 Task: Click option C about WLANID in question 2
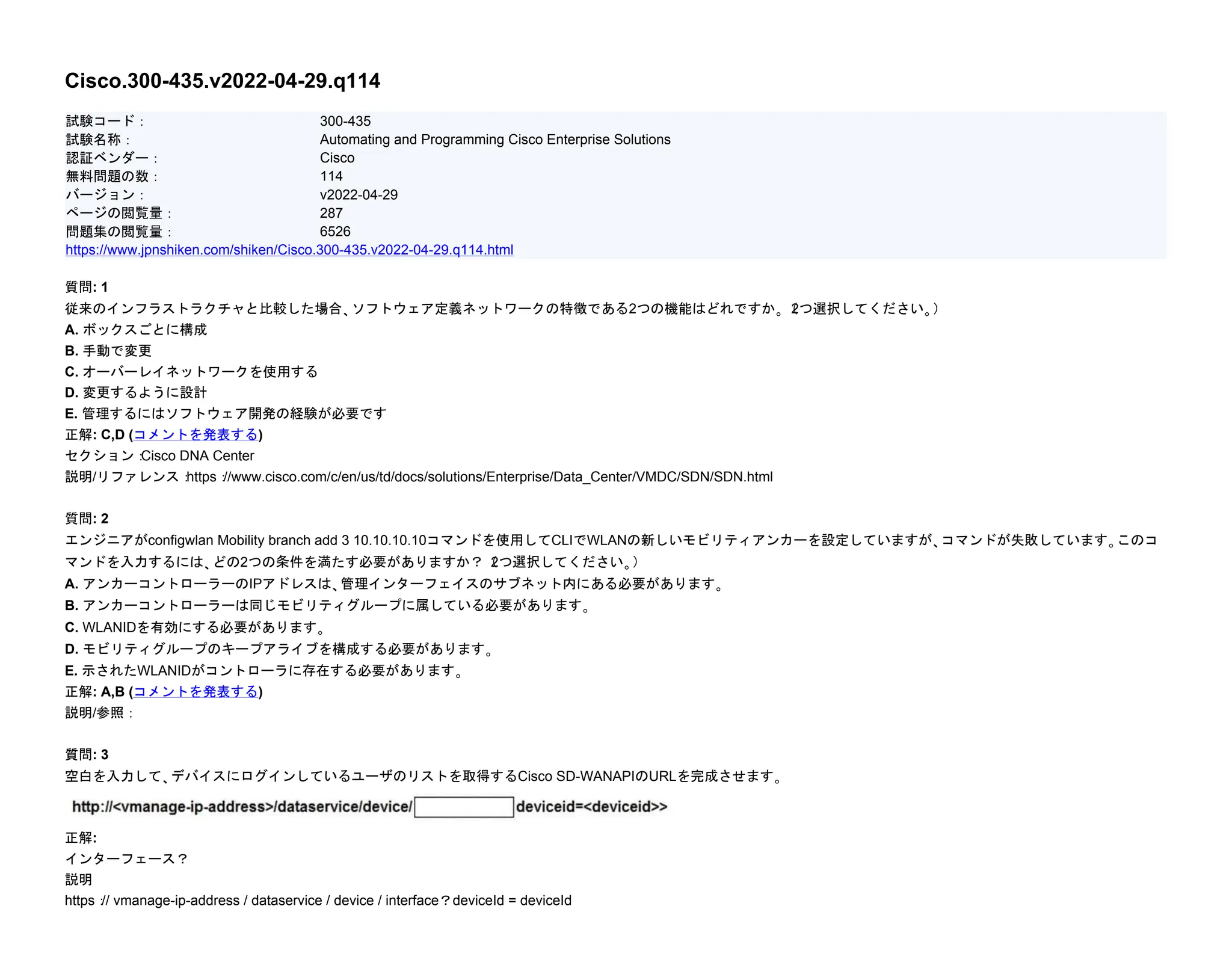(196, 627)
